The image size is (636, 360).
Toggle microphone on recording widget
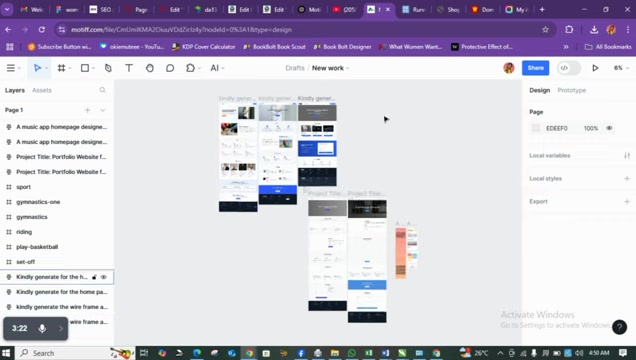point(42,328)
